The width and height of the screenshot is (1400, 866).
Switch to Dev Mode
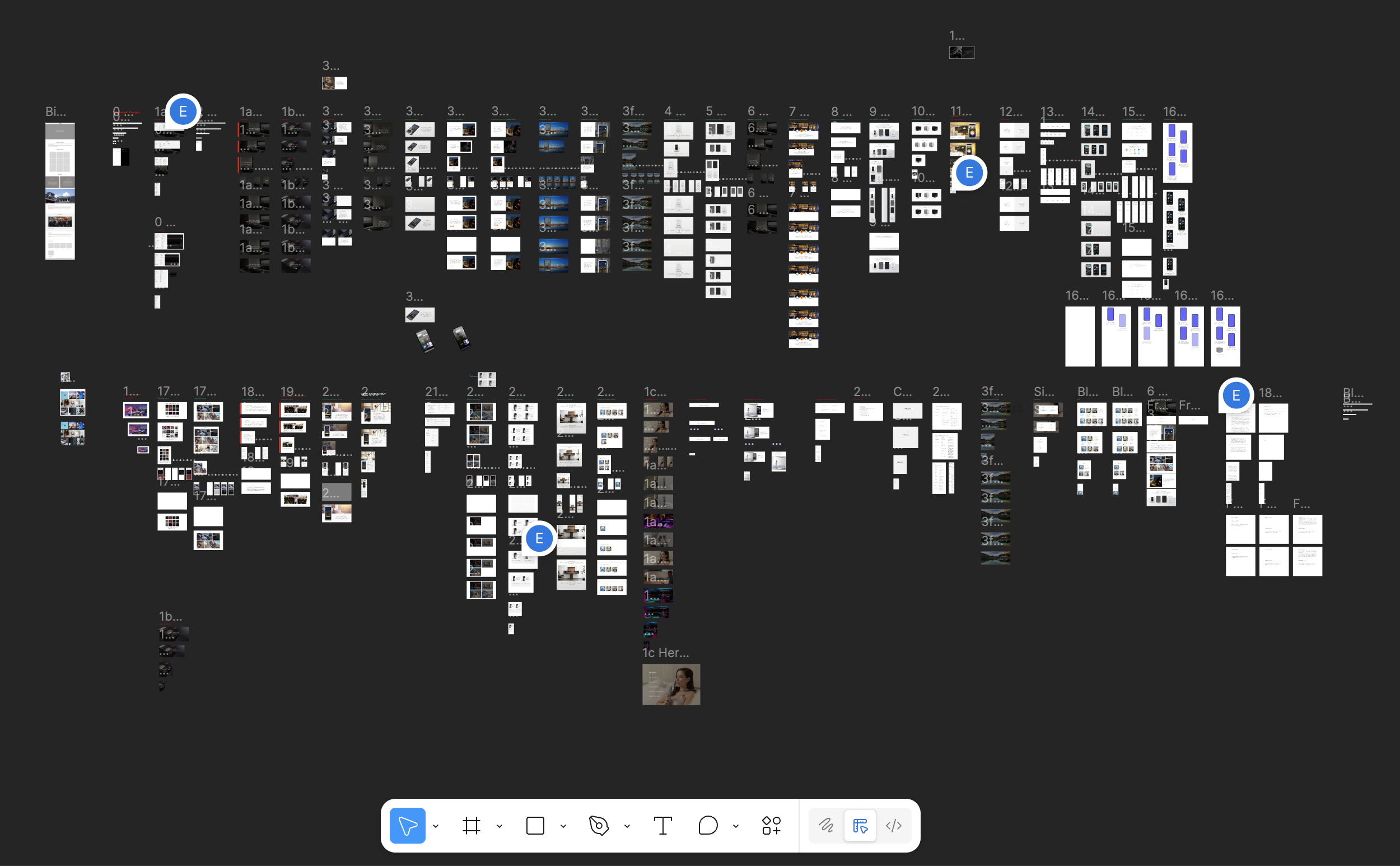pos(894,825)
